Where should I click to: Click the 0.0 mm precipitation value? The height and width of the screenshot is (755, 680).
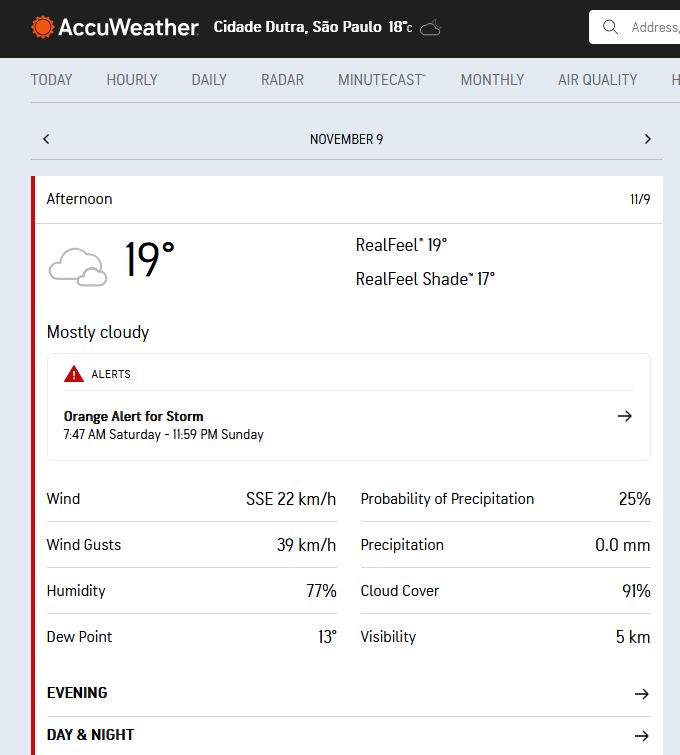point(623,545)
